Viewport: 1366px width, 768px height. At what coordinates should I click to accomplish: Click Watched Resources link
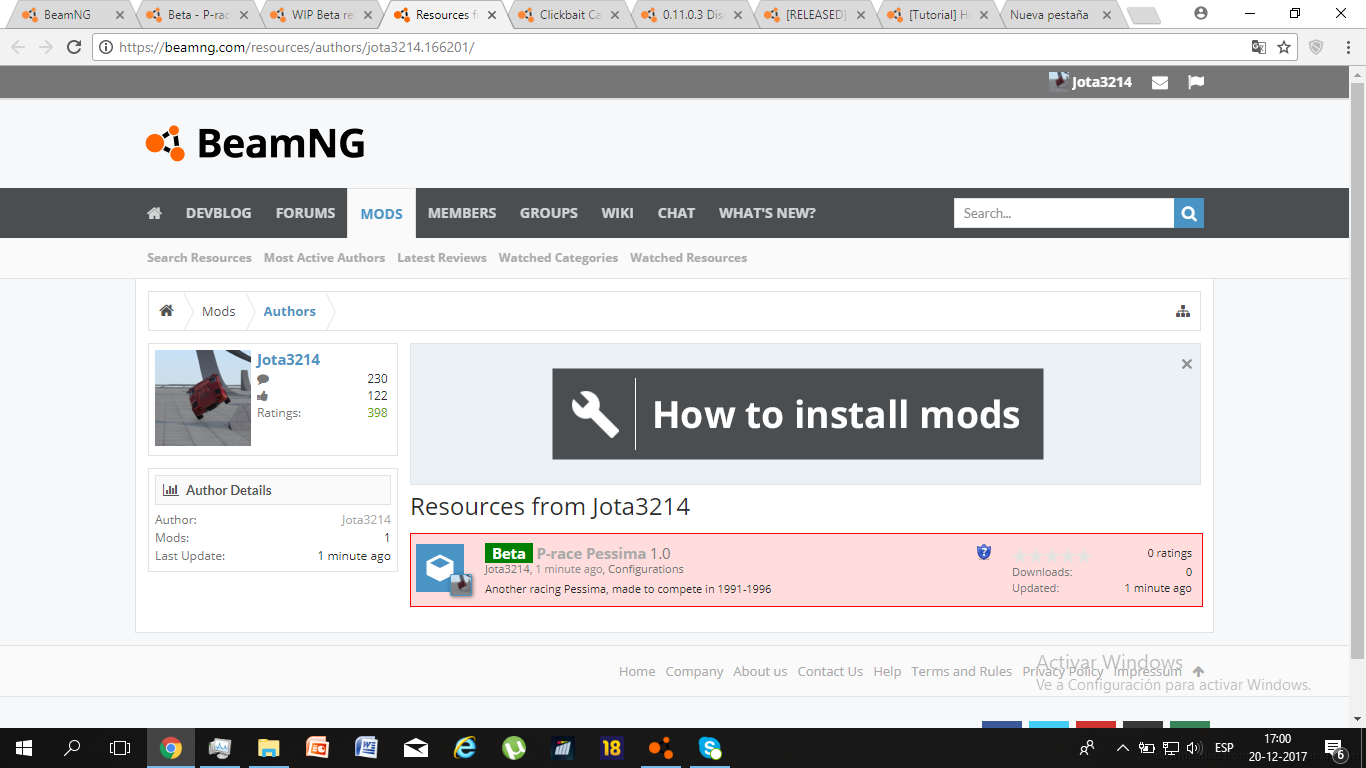(688, 258)
